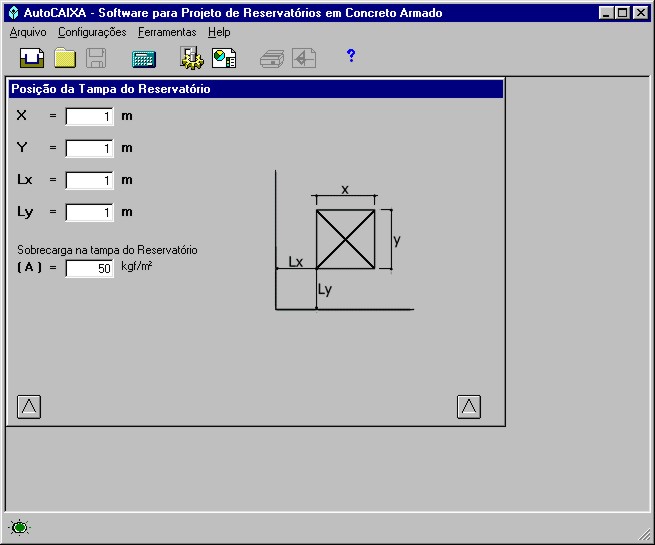Focus the X value input field

point(89,117)
